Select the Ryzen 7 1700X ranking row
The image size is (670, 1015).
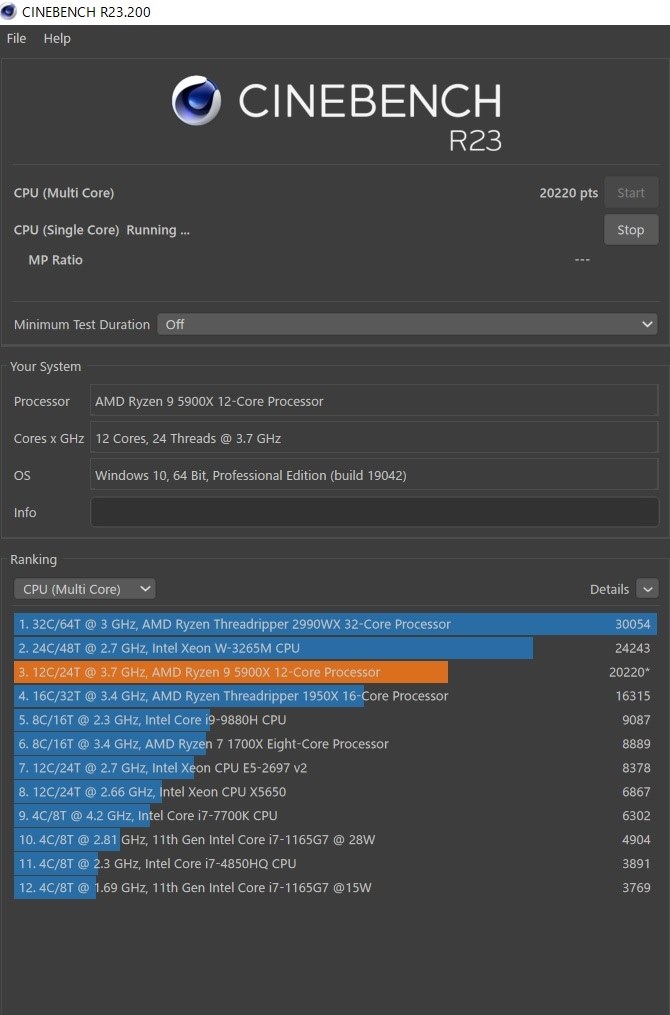pos(335,744)
